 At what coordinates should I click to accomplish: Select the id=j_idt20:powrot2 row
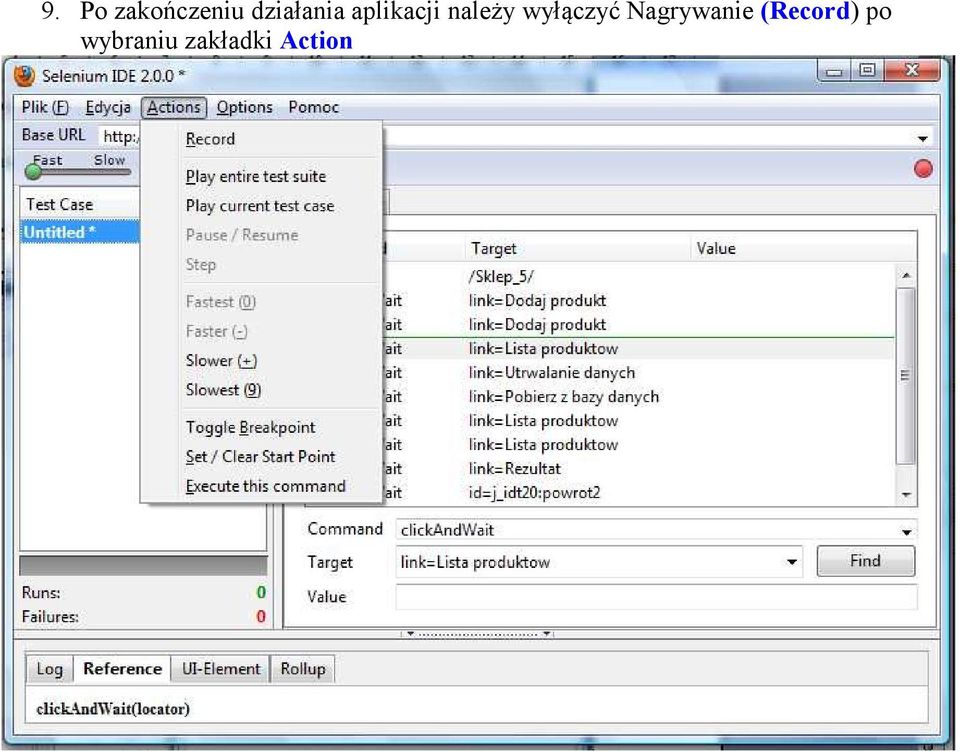(637, 493)
